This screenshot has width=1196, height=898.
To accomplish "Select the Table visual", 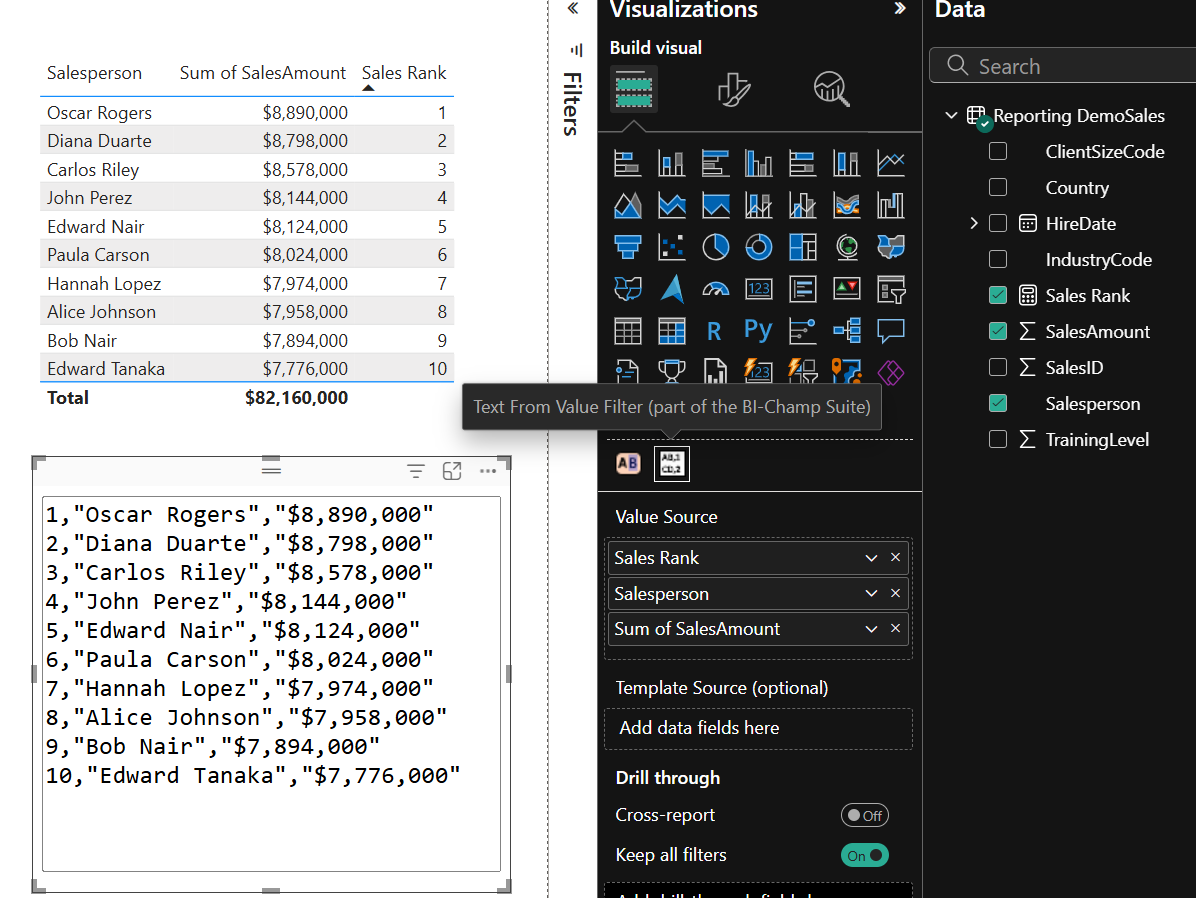I will pyautogui.click(x=628, y=331).
